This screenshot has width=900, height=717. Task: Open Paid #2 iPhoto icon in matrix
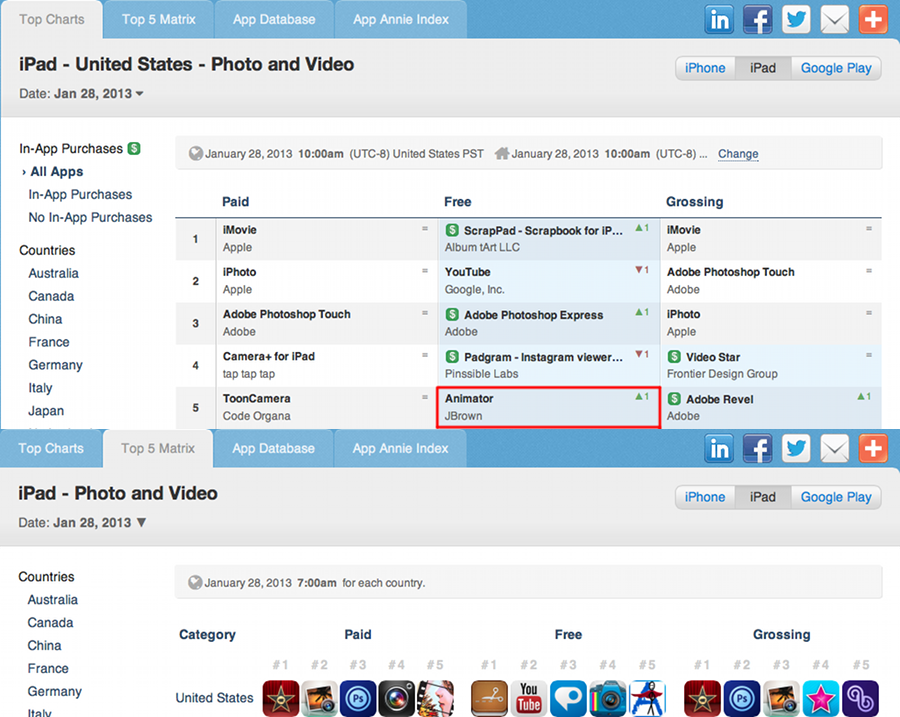[320, 699]
